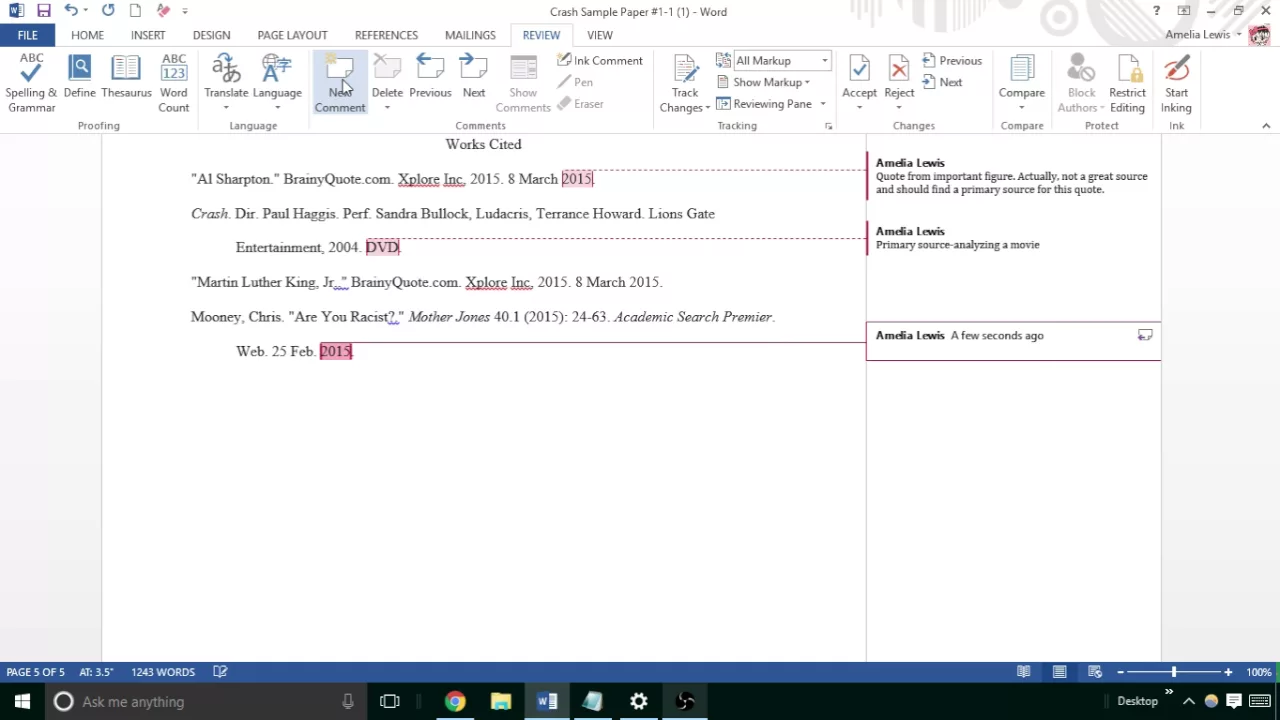Accept the current change
The height and width of the screenshot is (720, 1280).
859,76
